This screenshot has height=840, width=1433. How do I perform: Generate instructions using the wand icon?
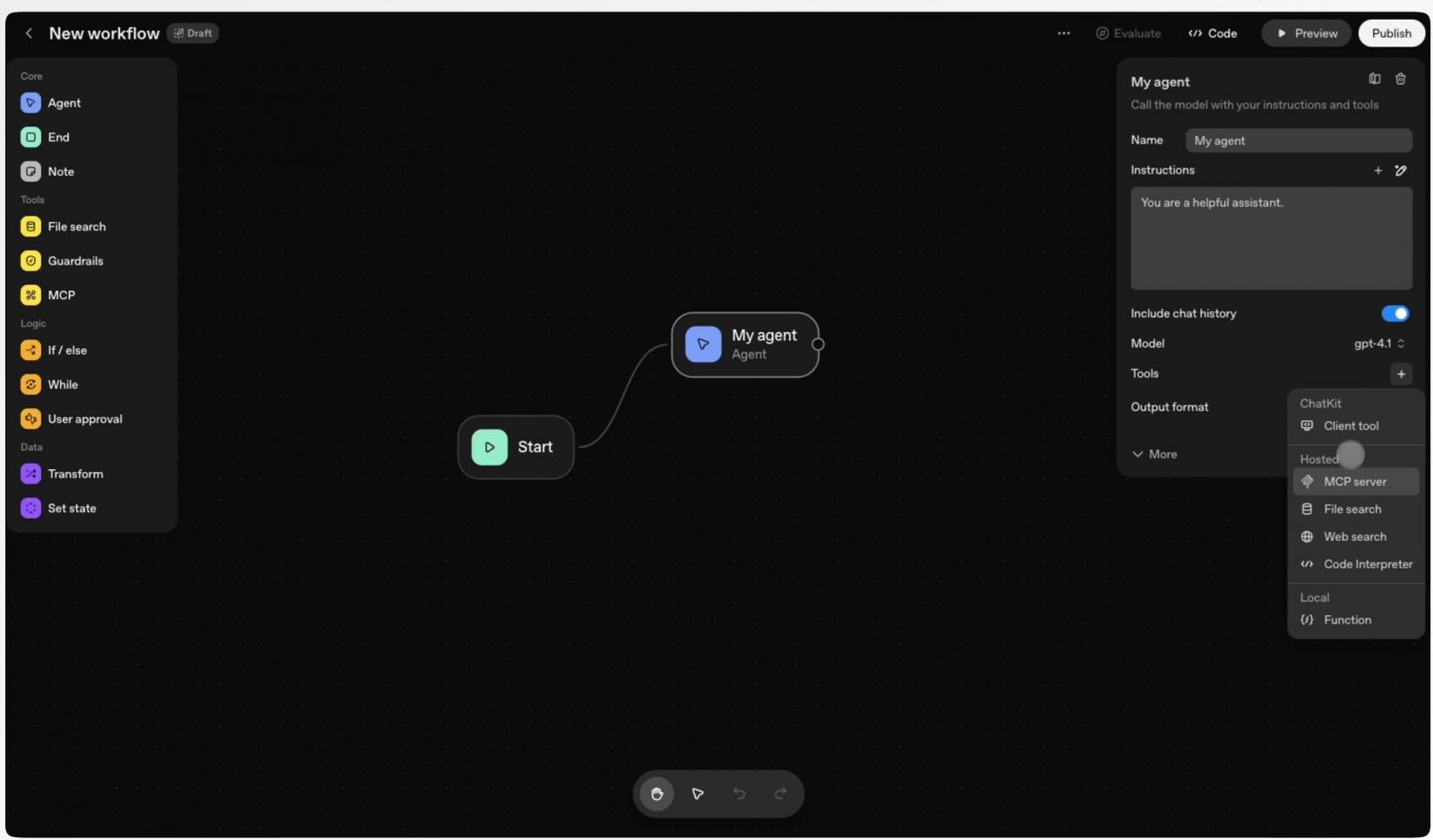click(1400, 170)
